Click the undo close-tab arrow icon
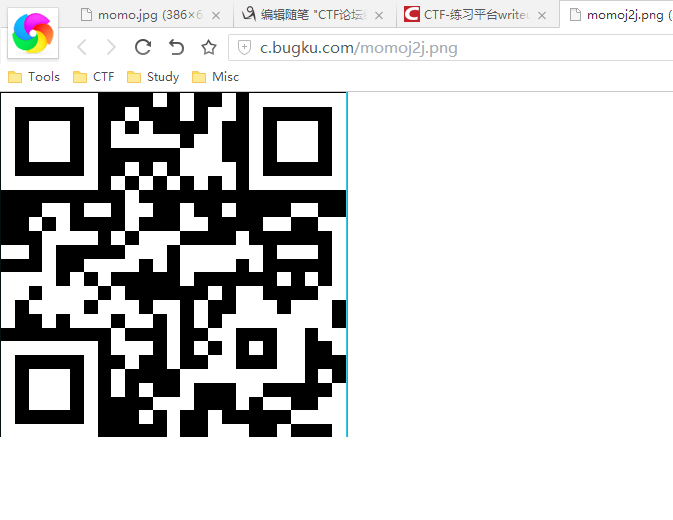The height and width of the screenshot is (520, 673). [x=176, y=47]
